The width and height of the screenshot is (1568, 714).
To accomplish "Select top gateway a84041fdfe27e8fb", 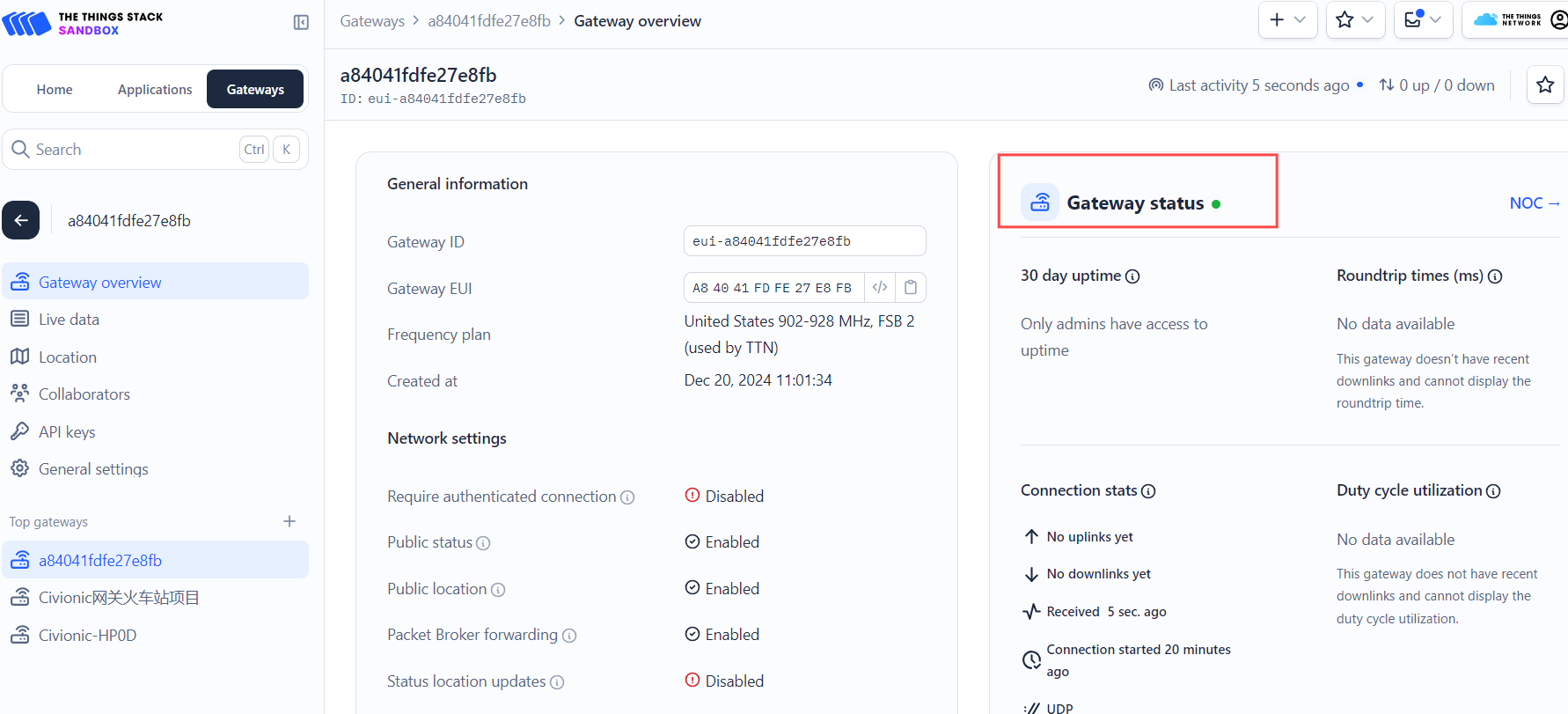I will (155, 560).
